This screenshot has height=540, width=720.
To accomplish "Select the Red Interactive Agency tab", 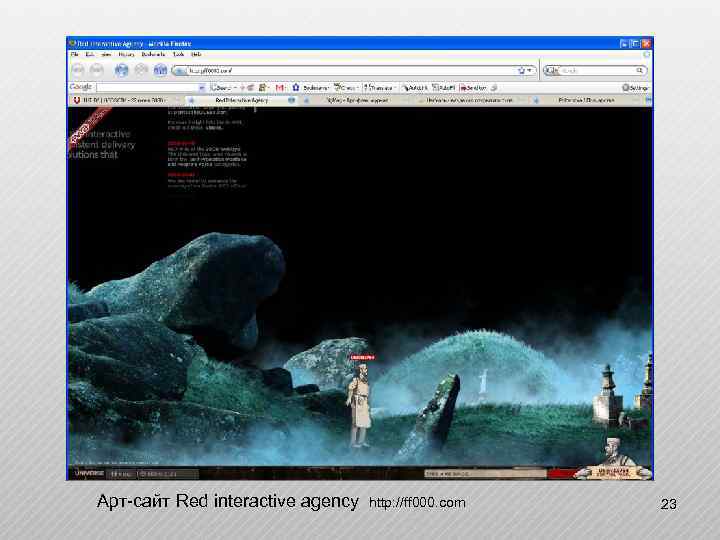I will pos(241,100).
